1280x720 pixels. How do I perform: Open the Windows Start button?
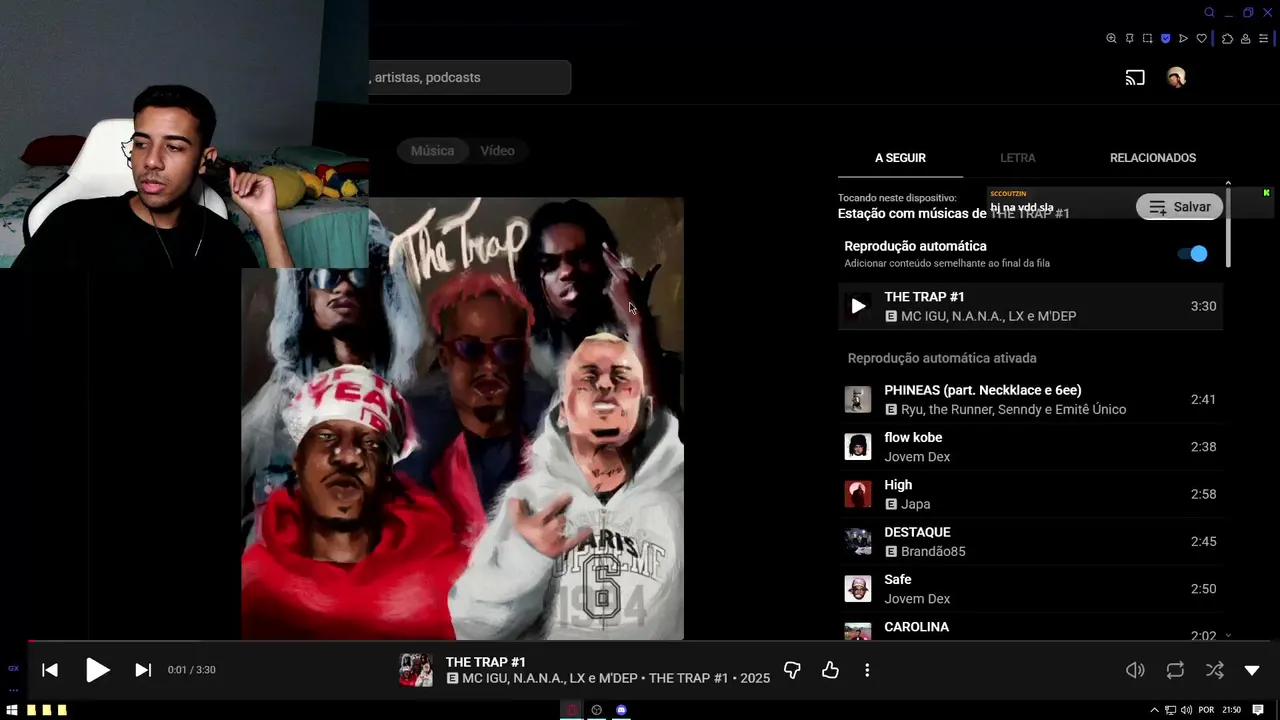pos(12,710)
